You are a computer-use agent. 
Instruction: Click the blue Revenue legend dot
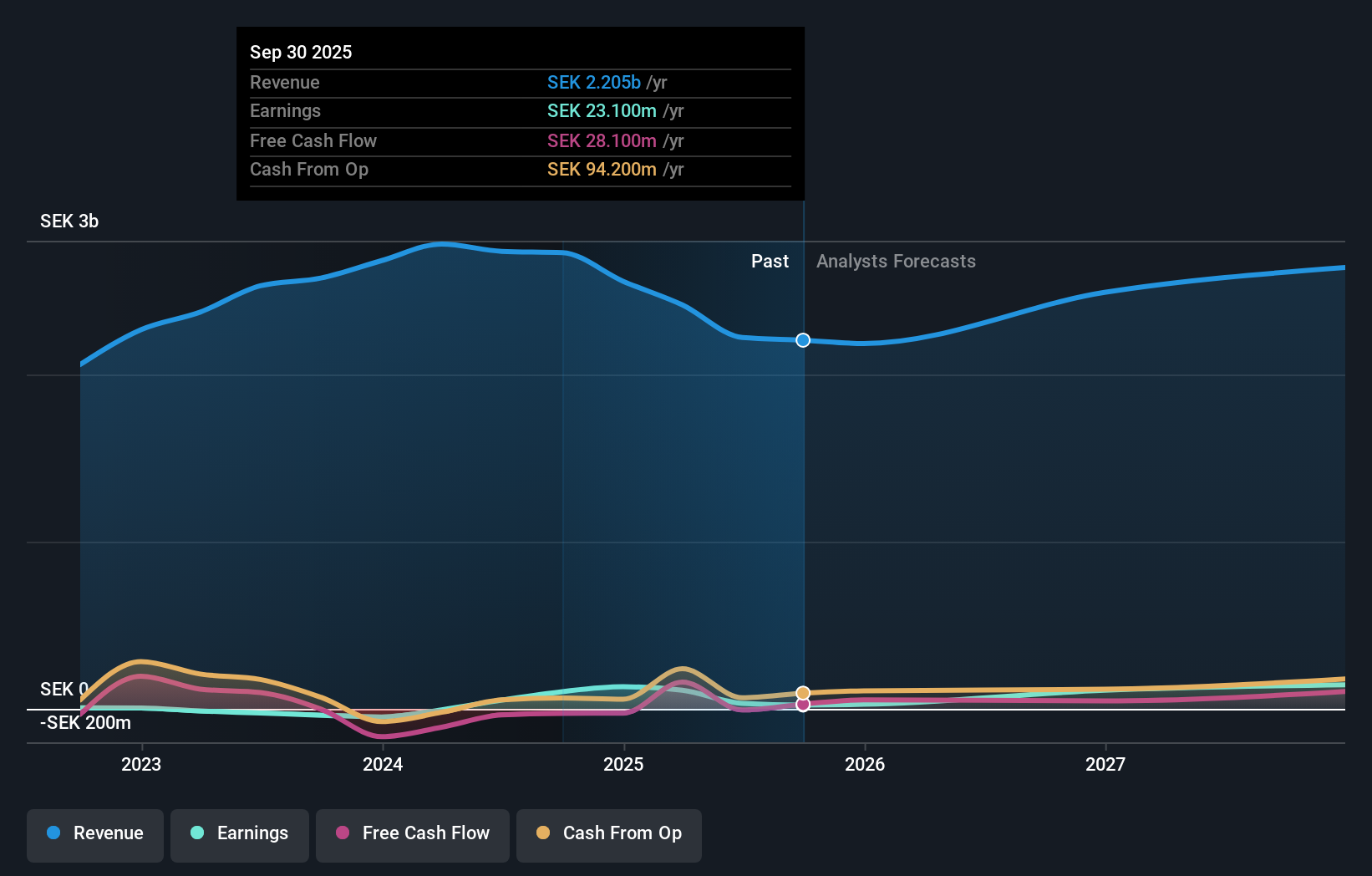pos(54,833)
